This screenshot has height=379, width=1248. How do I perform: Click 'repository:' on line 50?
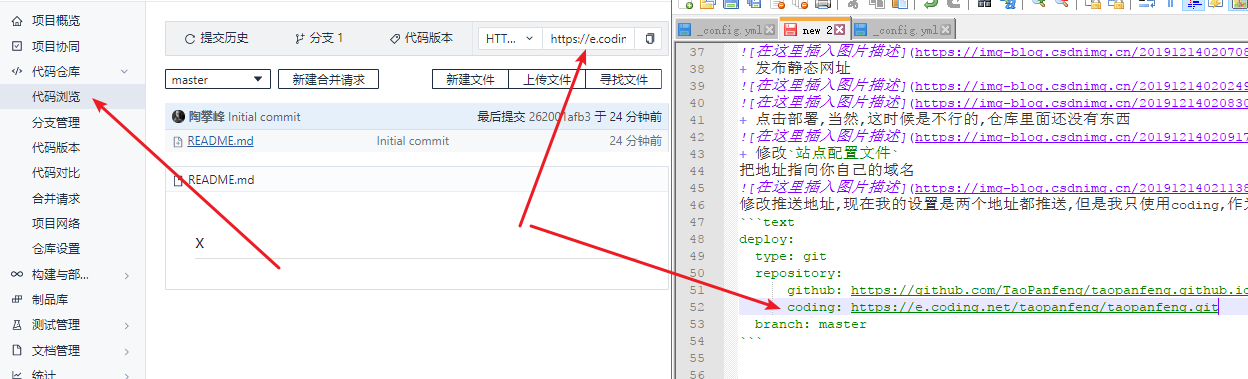[x=799, y=273]
